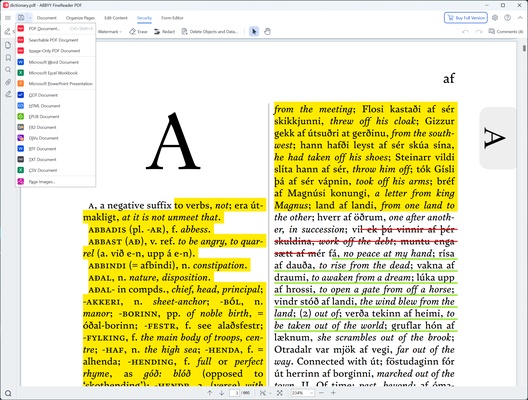The height and width of the screenshot is (400, 528).
Task: Select the Redact tool
Action: (165, 32)
